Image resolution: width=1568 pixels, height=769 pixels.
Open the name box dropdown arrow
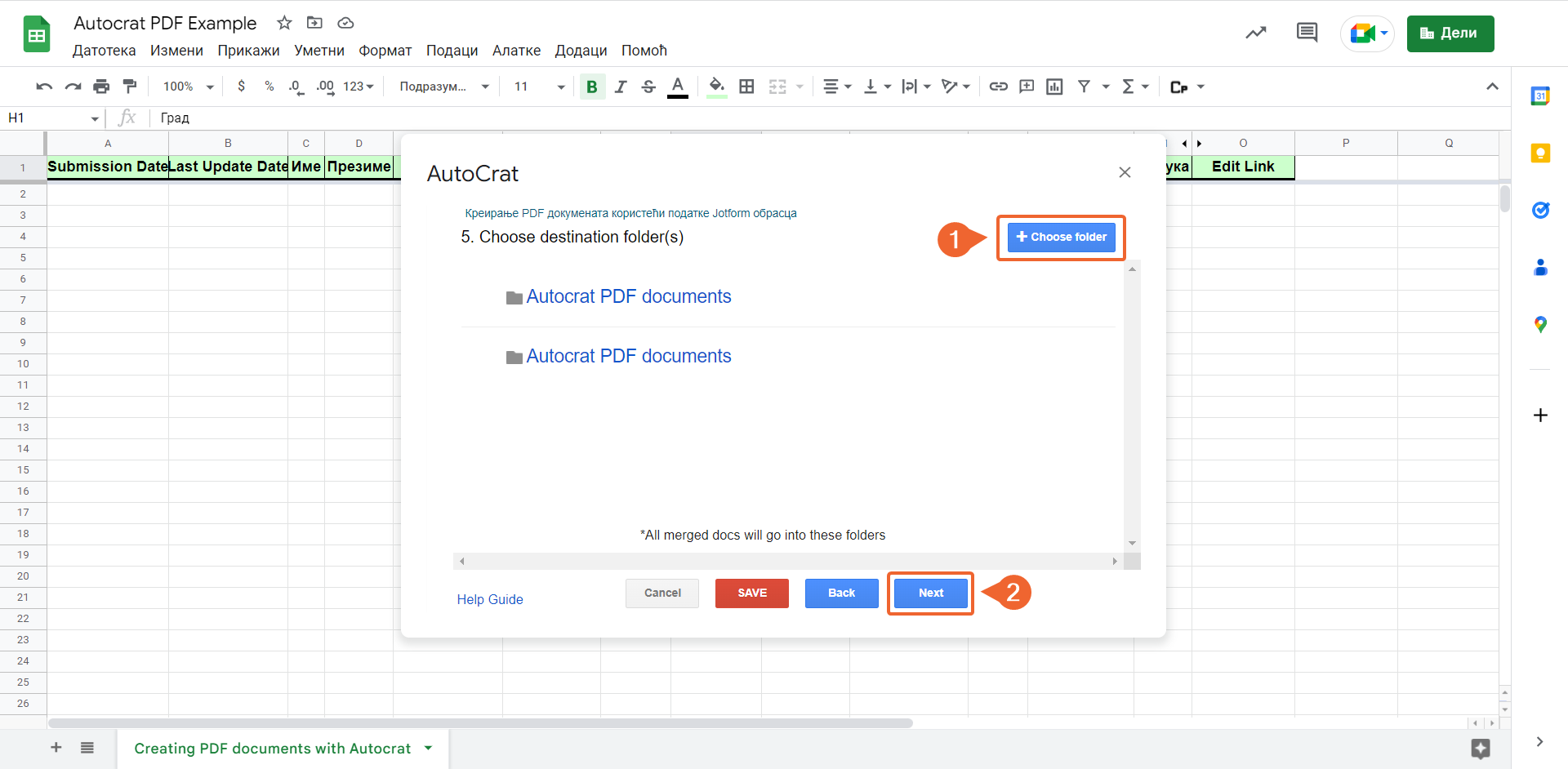[x=95, y=118]
